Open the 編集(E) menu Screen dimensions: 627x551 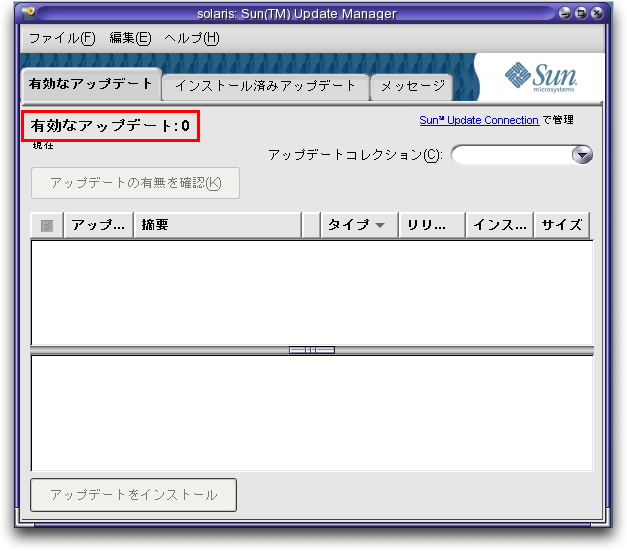point(130,38)
